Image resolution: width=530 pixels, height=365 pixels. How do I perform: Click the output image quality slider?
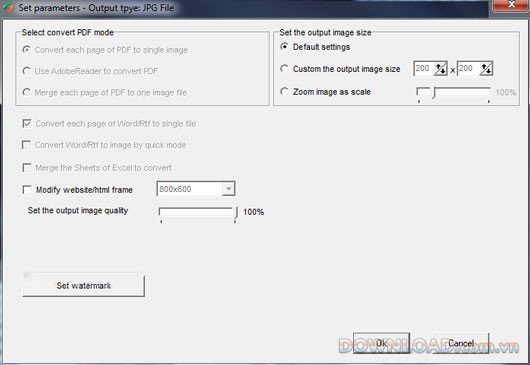pyautogui.click(x=198, y=214)
